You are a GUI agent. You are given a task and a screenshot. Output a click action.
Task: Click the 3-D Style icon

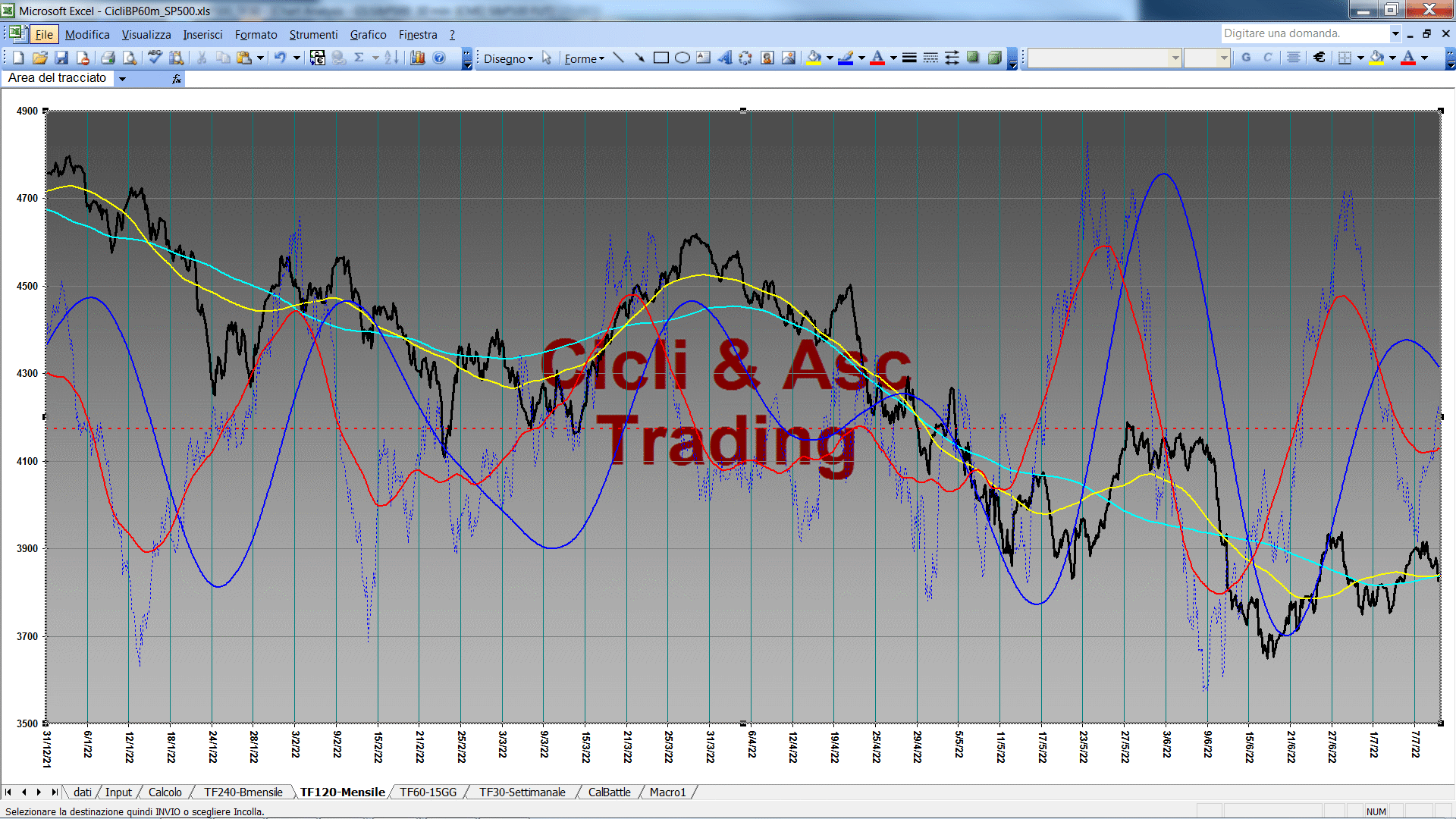tap(994, 58)
